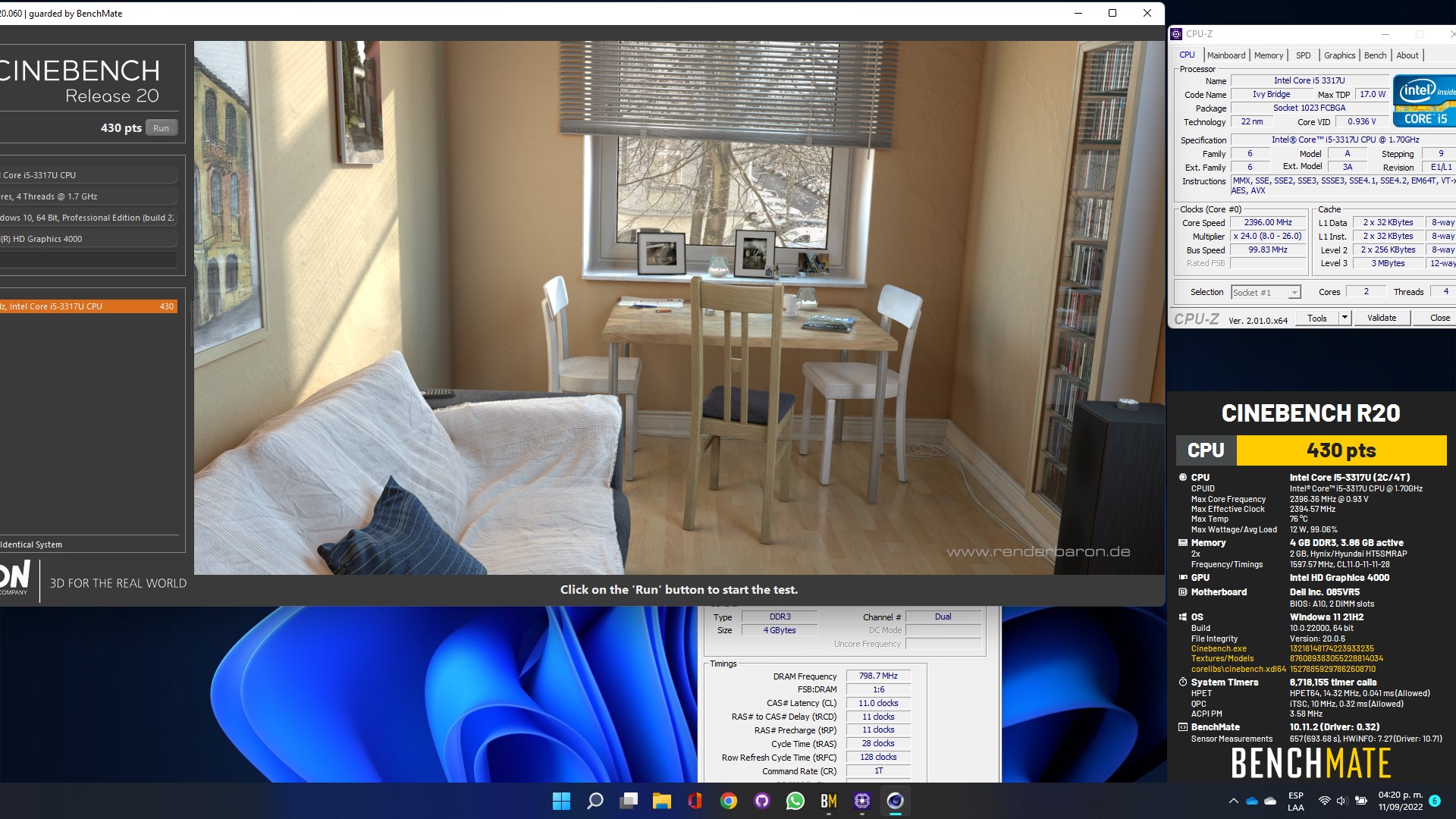The image size is (1456, 819).
Task: Click the Tools button in CPU-Z
Action: tap(1317, 318)
